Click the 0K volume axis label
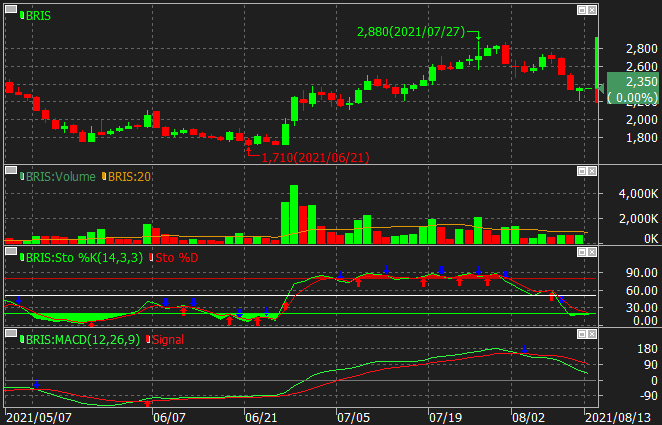 click(x=651, y=238)
